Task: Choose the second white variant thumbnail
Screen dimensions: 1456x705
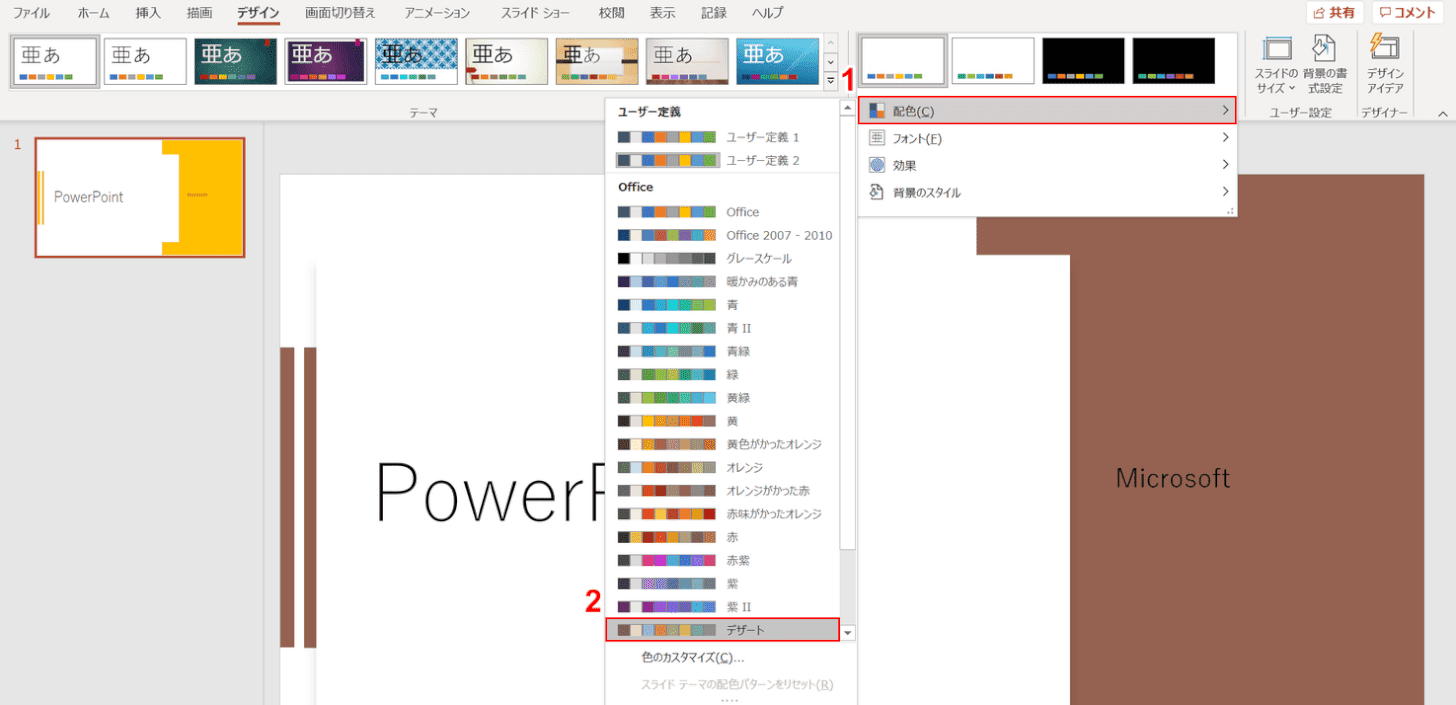Action: [993, 61]
